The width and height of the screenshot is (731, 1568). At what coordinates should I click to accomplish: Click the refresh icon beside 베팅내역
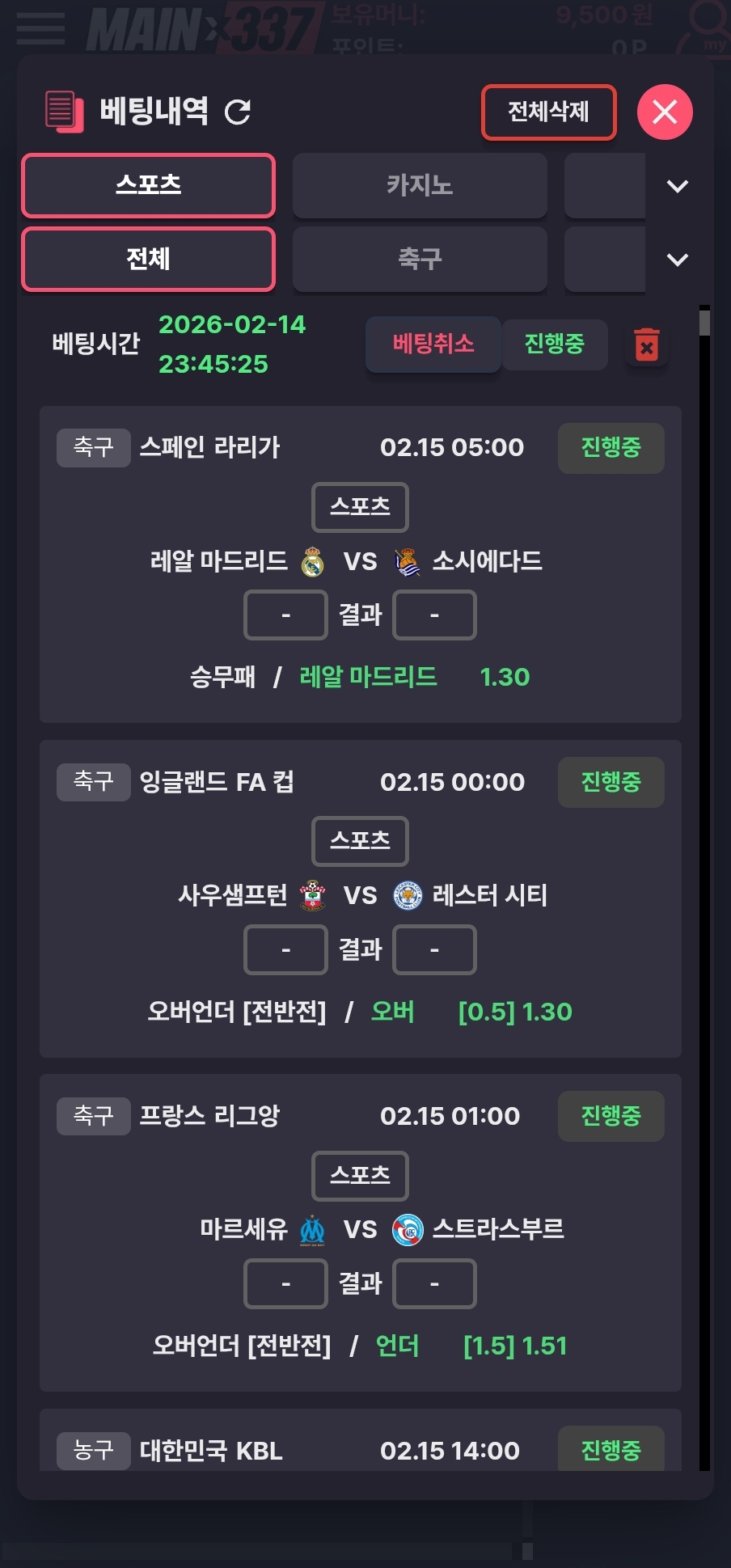(x=238, y=112)
